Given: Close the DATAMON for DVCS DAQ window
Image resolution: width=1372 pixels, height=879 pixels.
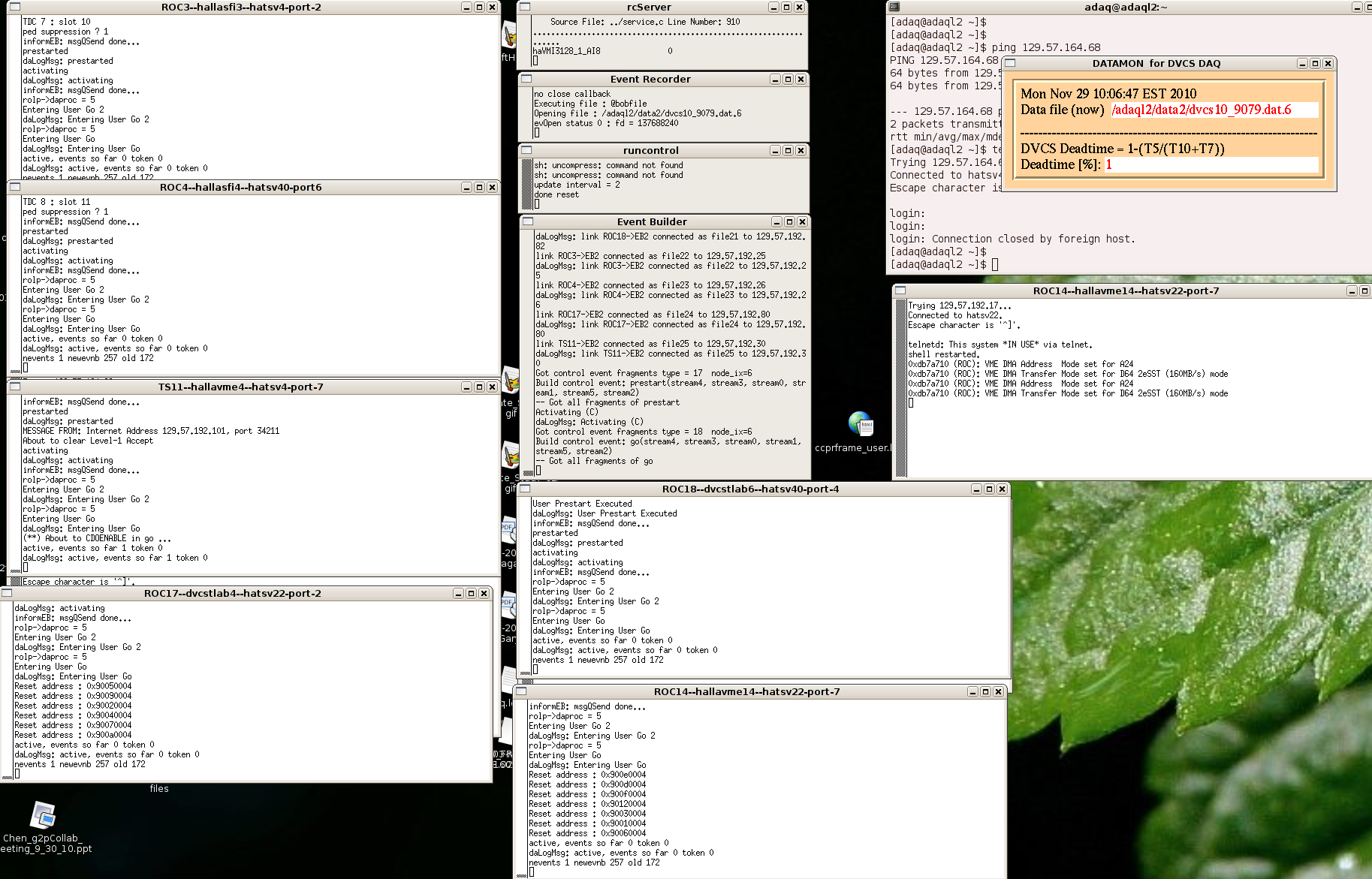Looking at the screenshot, I should tap(1328, 63).
